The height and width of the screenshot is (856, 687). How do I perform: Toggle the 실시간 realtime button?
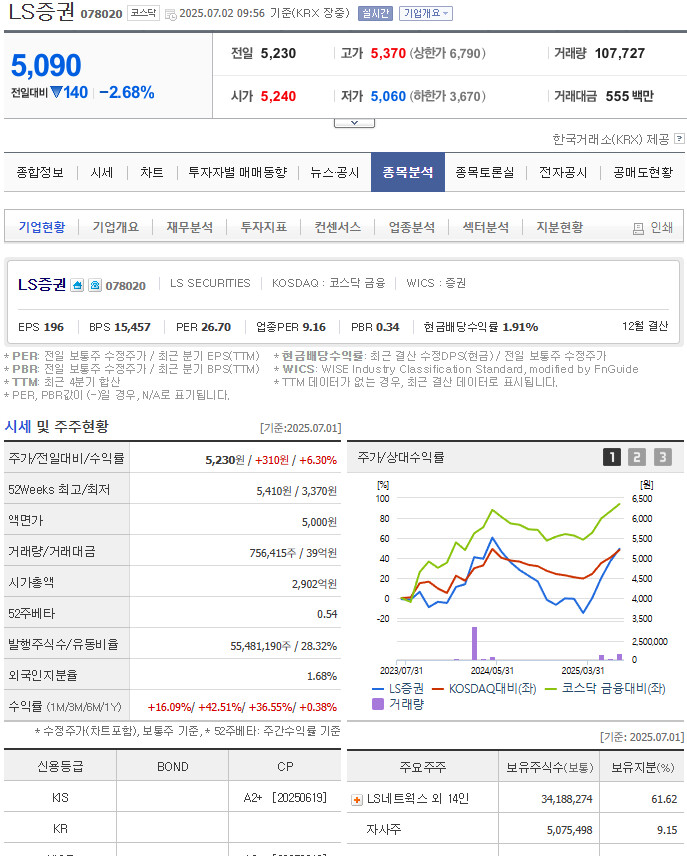(x=375, y=13)
